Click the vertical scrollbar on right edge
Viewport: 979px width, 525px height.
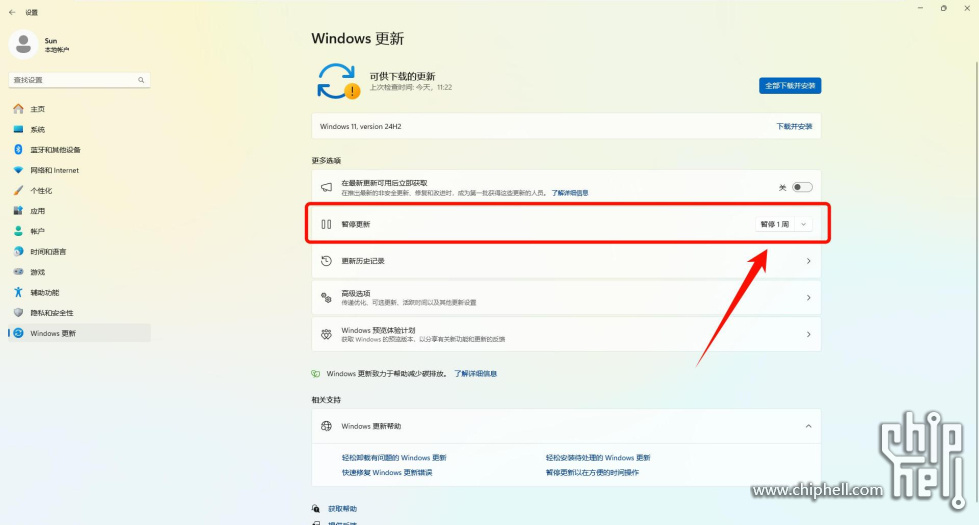[975, 281]
